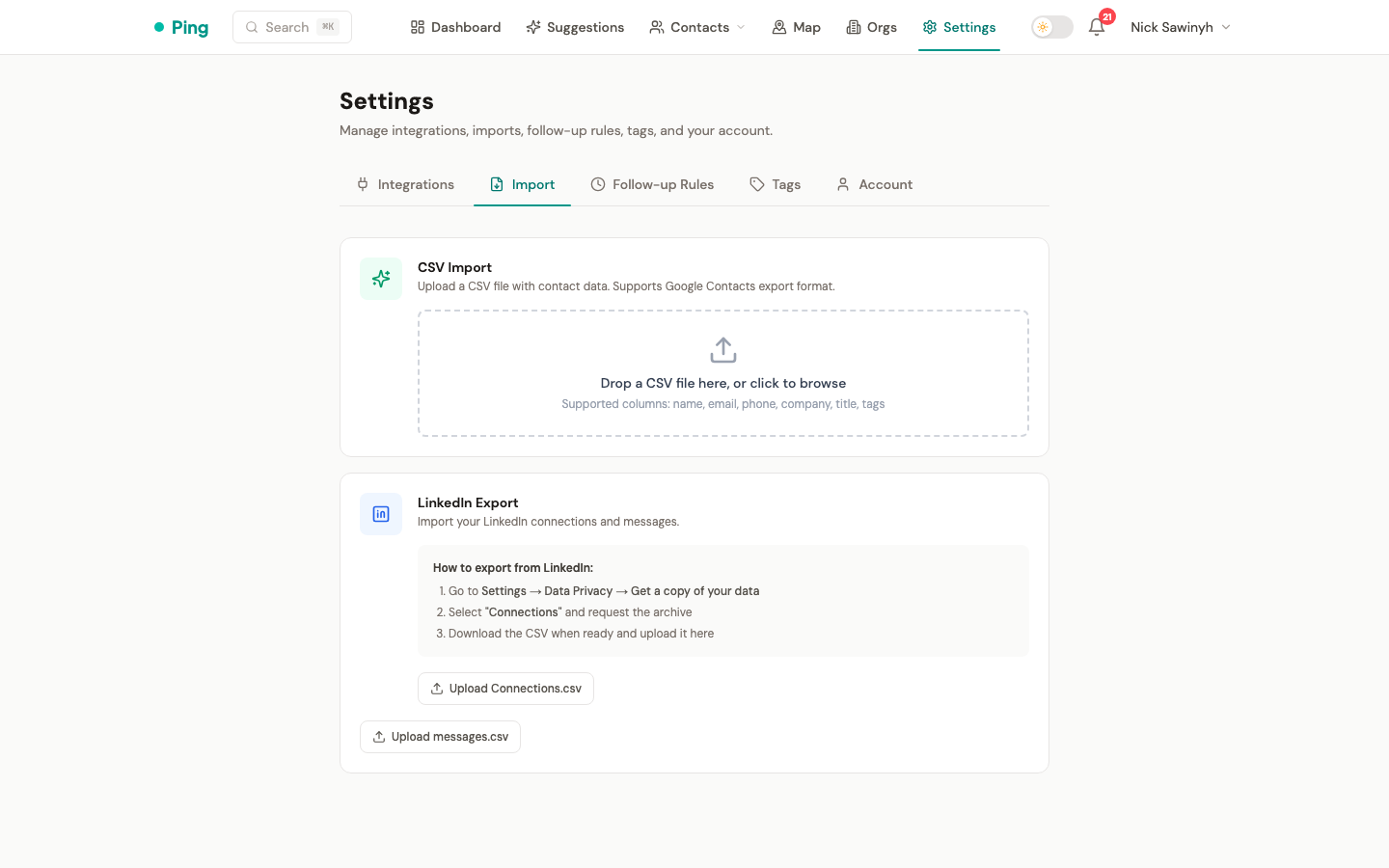Click the Contacts people icon
Image resolution: width=1389 pixels, height=868 pixels.
click(x=657, y=27)
